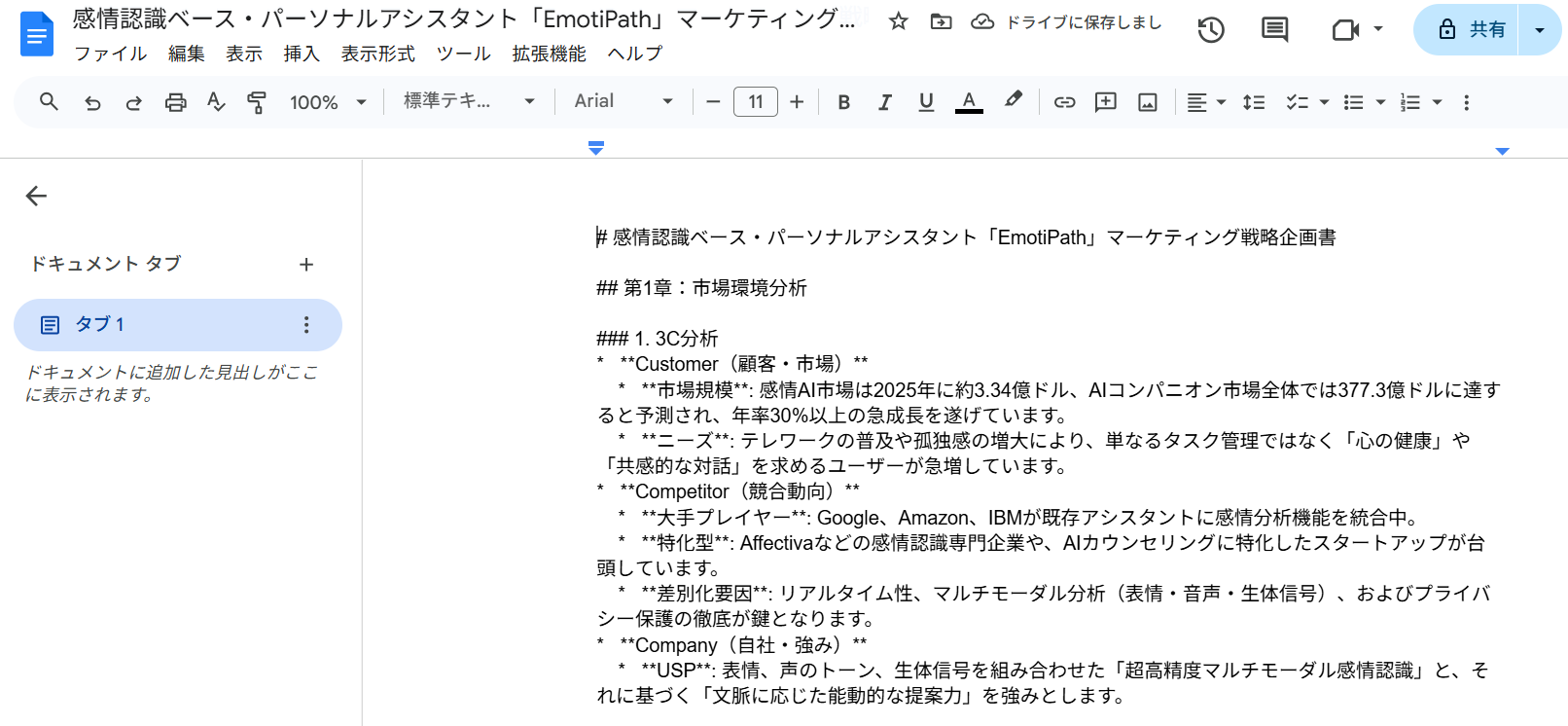Open the 拡張機能 menu

point(550,54)
